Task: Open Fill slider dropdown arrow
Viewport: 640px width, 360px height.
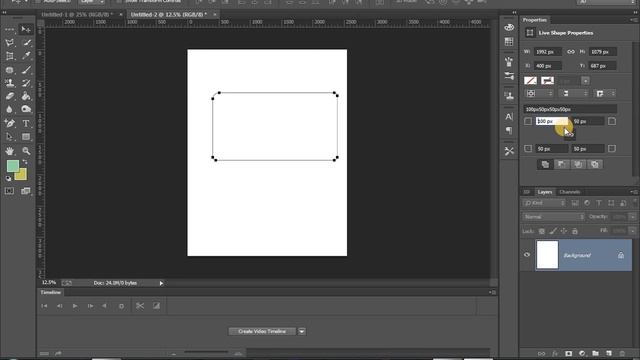Action: pos(632,231)
